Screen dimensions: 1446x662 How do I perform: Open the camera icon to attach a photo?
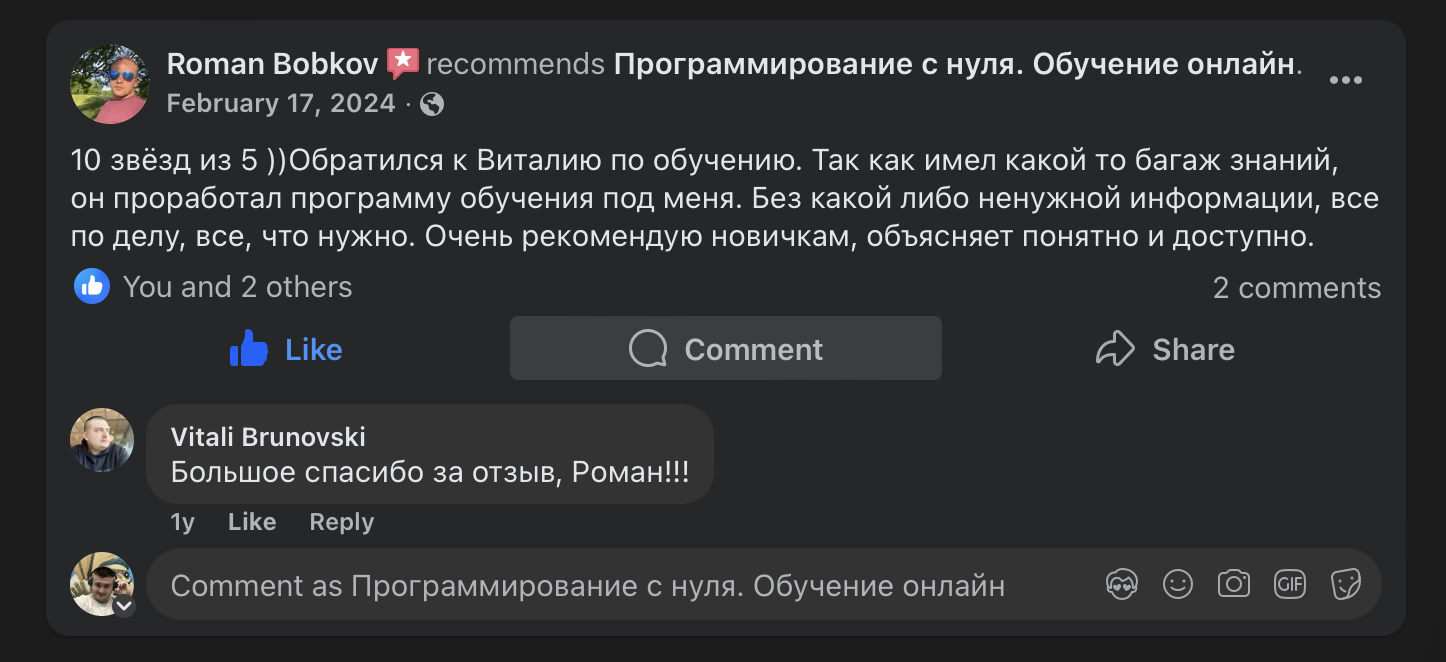pos(1234,583)
